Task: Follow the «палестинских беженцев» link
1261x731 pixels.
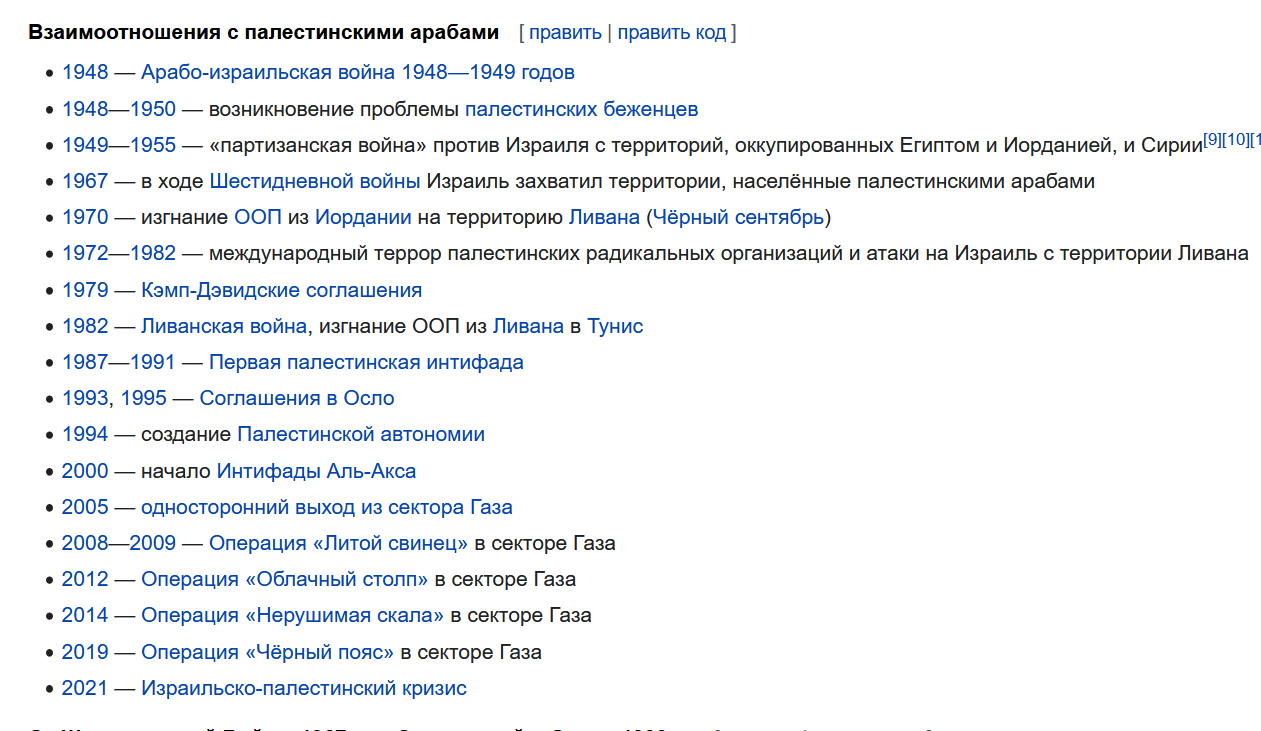Action: point(581,109)
